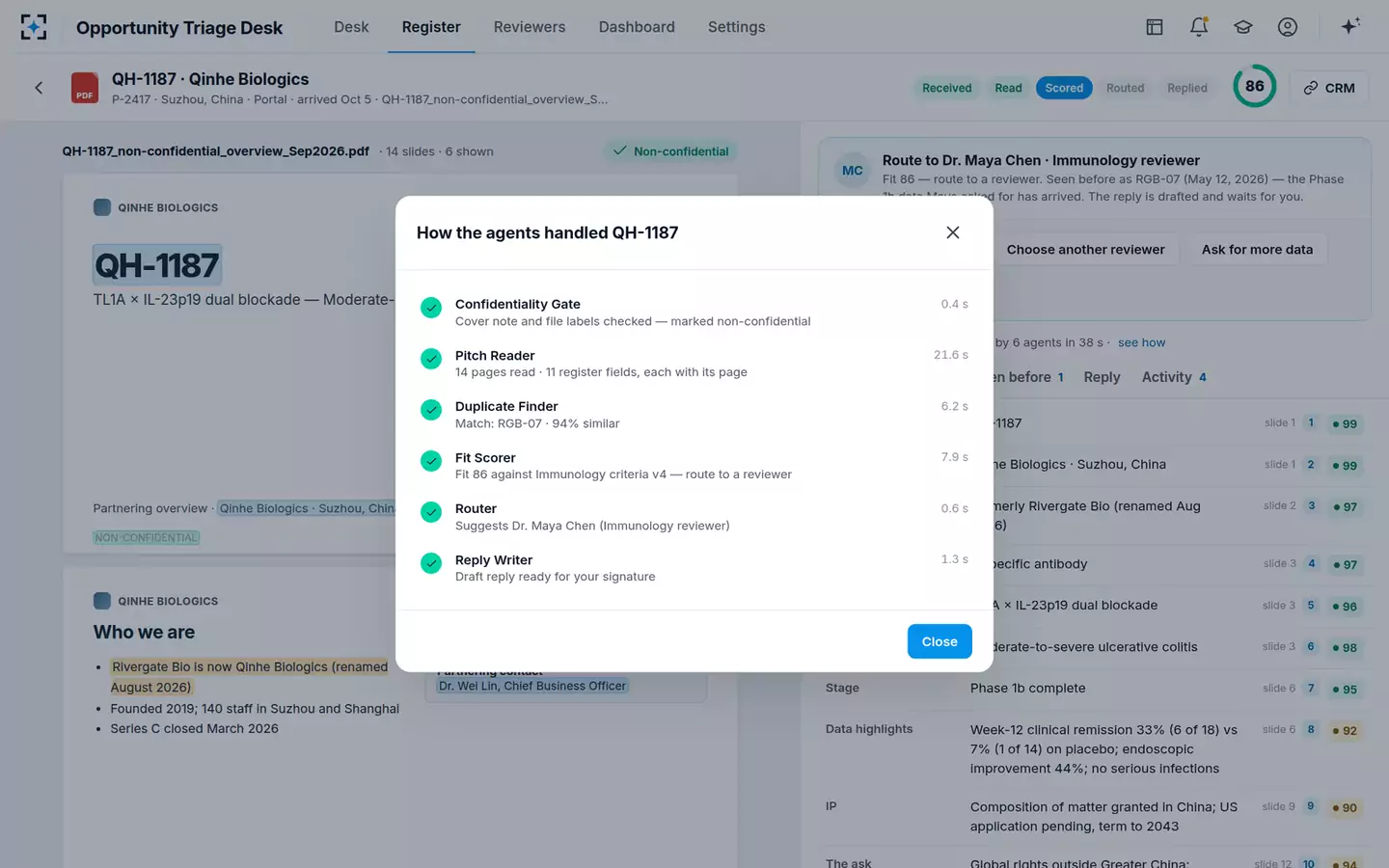Image resolution: width=1389 pixels, height=868 pixels.
Task: Click the 'Who we are' slide heading
Action: pos(144,632)
